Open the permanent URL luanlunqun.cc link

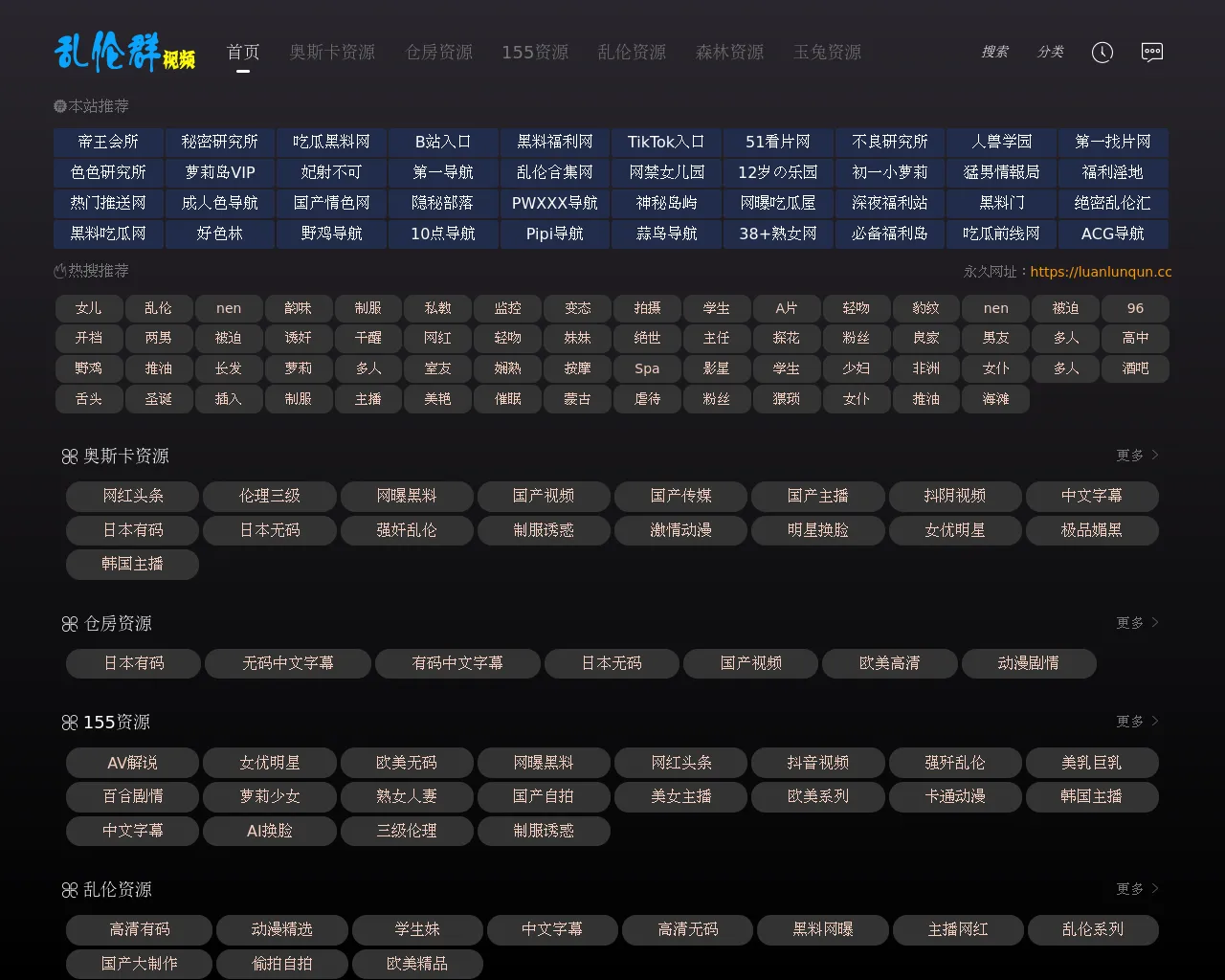coord(1101,272)
